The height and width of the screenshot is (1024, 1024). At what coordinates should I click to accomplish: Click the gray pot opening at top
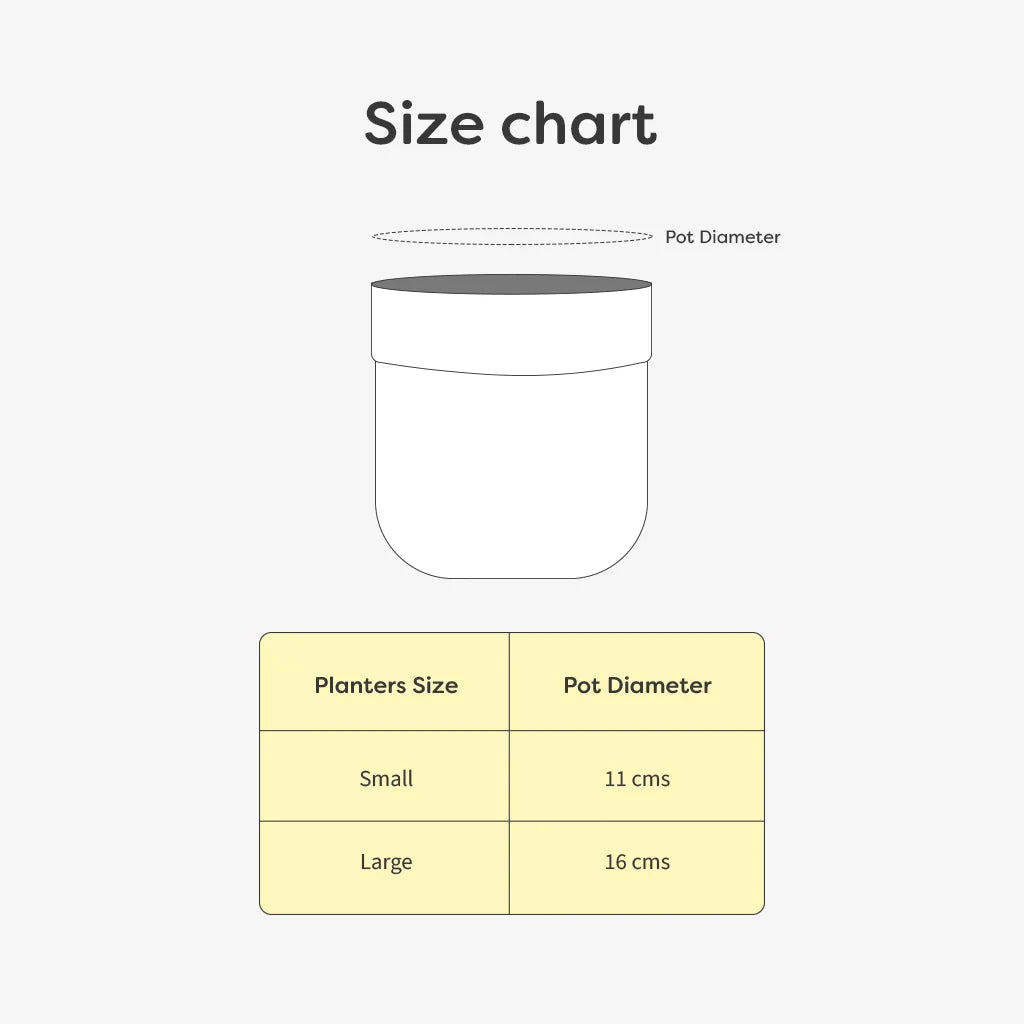[x=511, y=284]
